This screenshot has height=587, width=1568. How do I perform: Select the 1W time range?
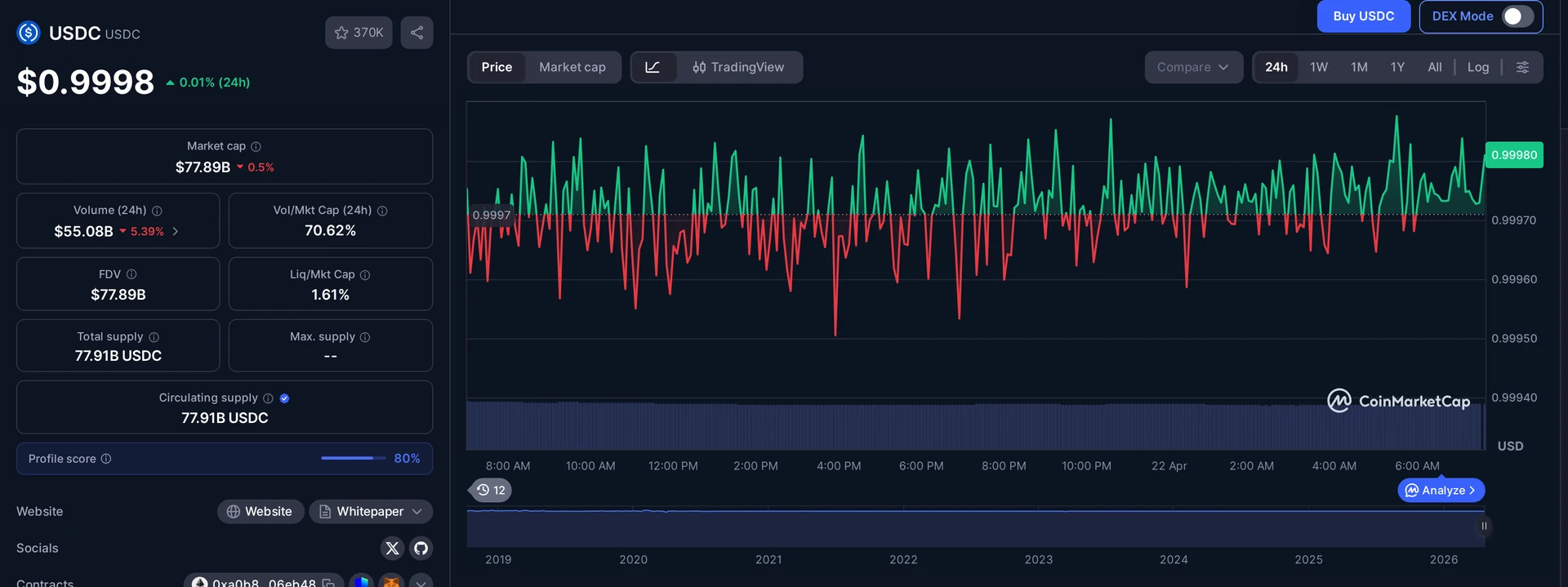pyautogui.click(x=1319, y=67)
